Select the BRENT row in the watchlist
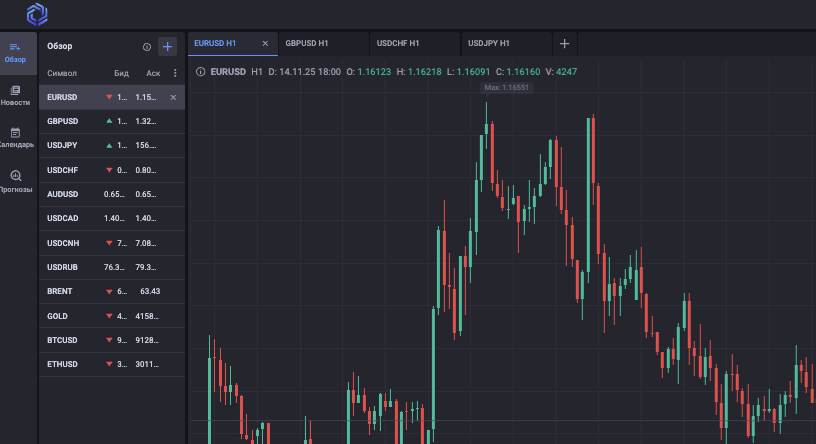Screen dimensions: 816x444 click(112, 291)
